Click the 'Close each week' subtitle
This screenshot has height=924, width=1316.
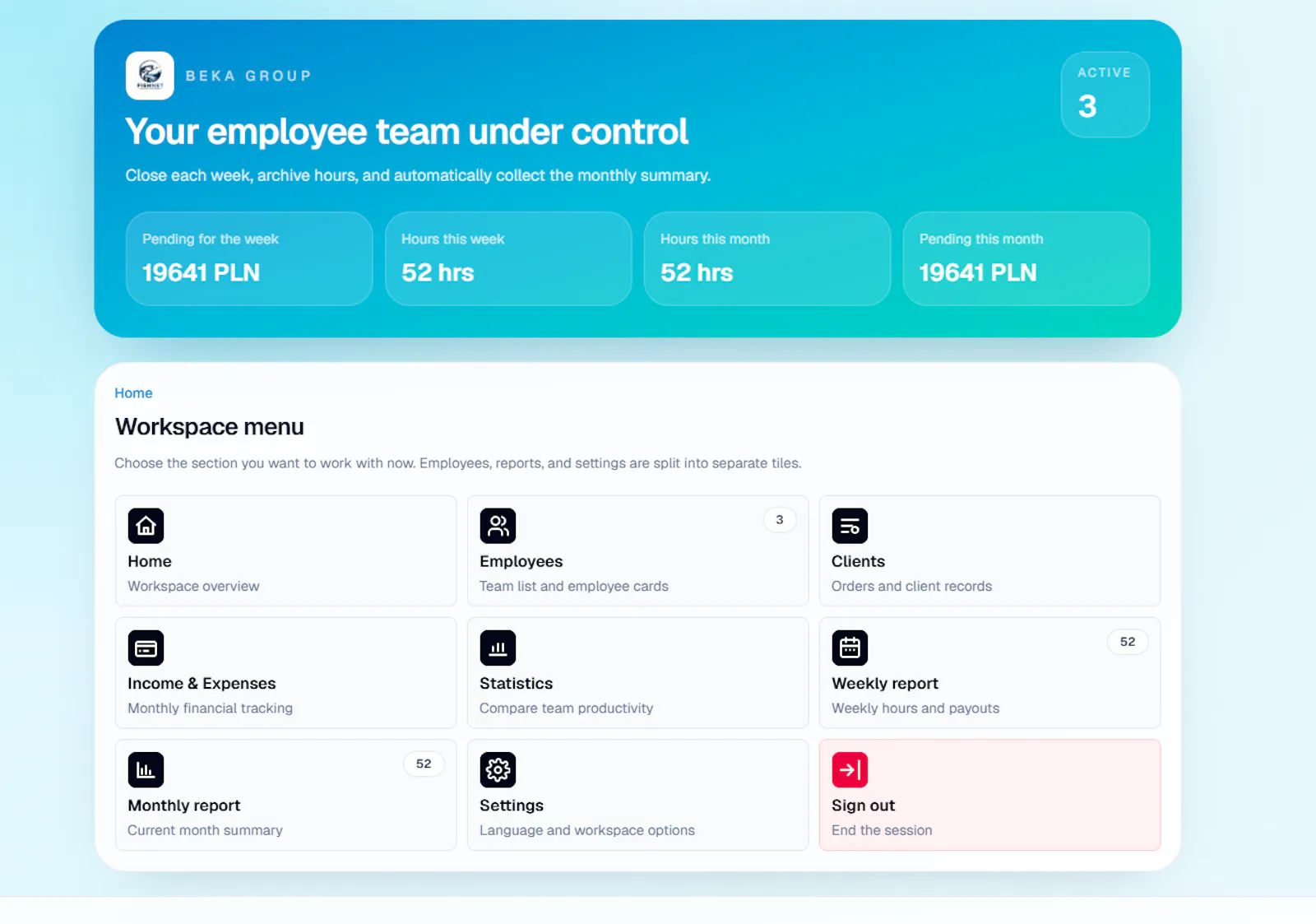click(418, 175)
